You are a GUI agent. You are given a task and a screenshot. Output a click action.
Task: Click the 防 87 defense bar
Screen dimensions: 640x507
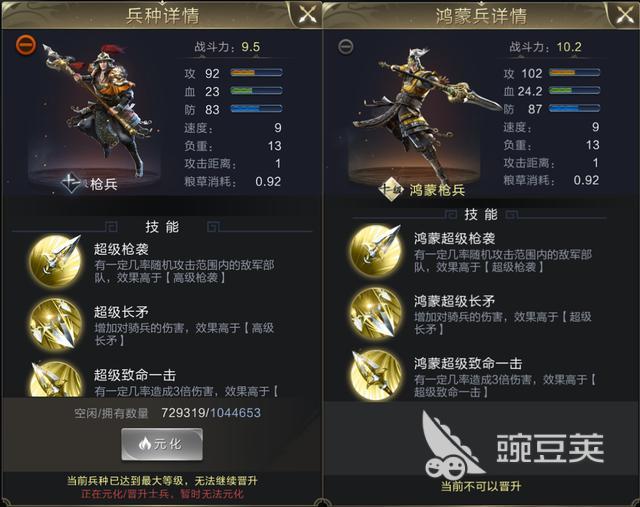tap(574, 109)
